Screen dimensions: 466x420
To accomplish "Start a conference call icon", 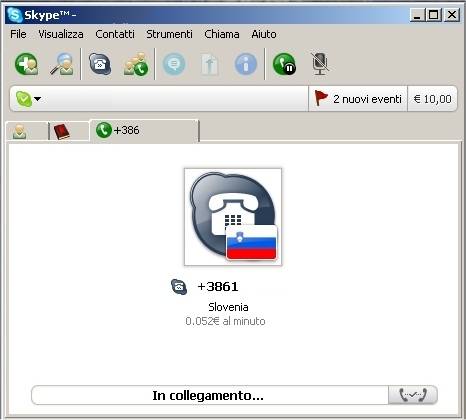I will pyautogui.click(x=136, y=64).
